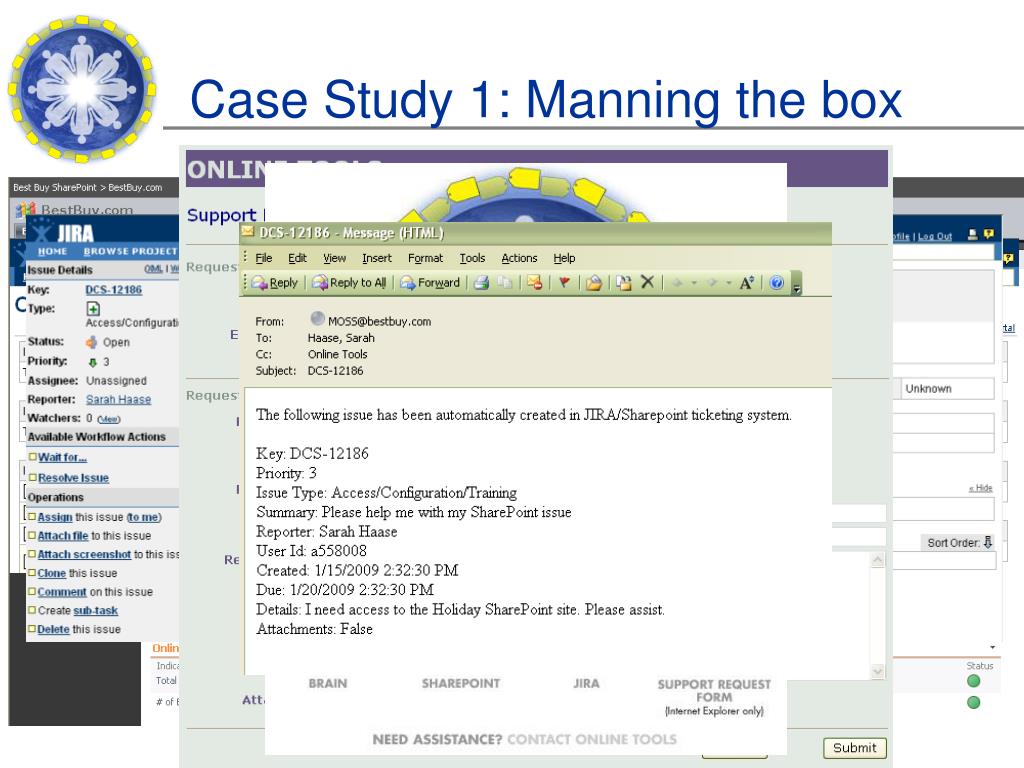
Task: Click the lower green Status indicator circle
Action: (973, 703)
